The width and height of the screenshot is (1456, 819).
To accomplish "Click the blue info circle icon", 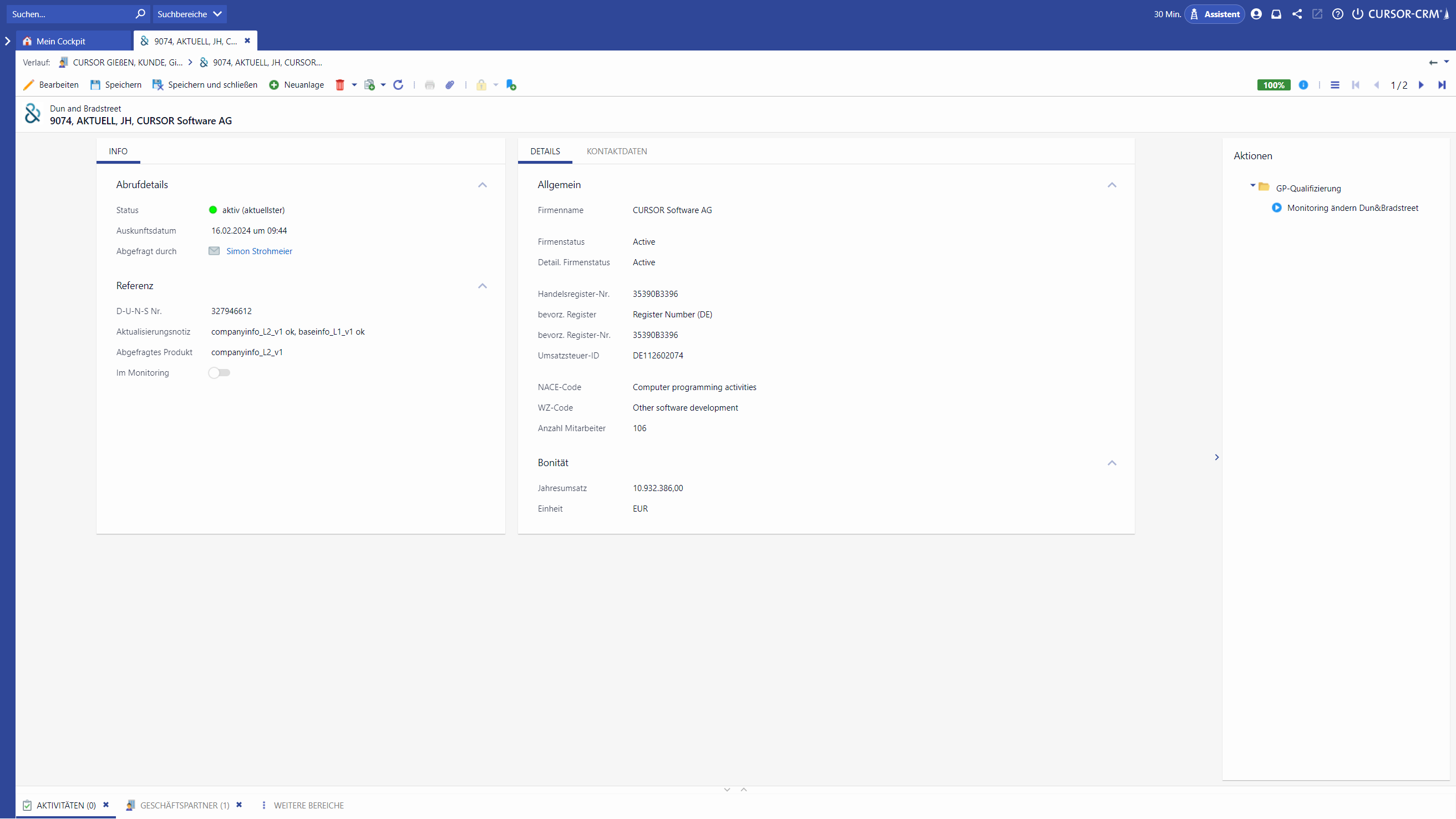I will [x=1303, y=85].
